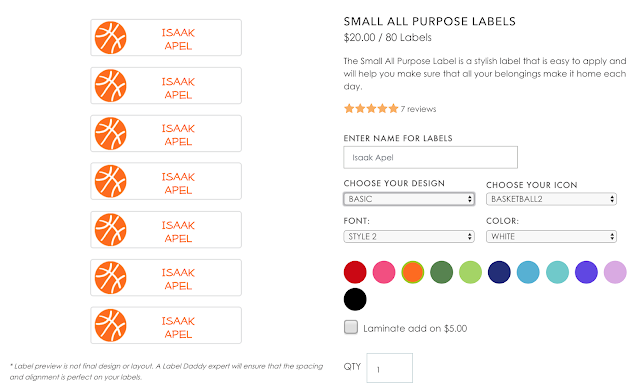Expand the Color White dropdown
The width and height of the screenshot is (640, 387).
coord(551,236)
